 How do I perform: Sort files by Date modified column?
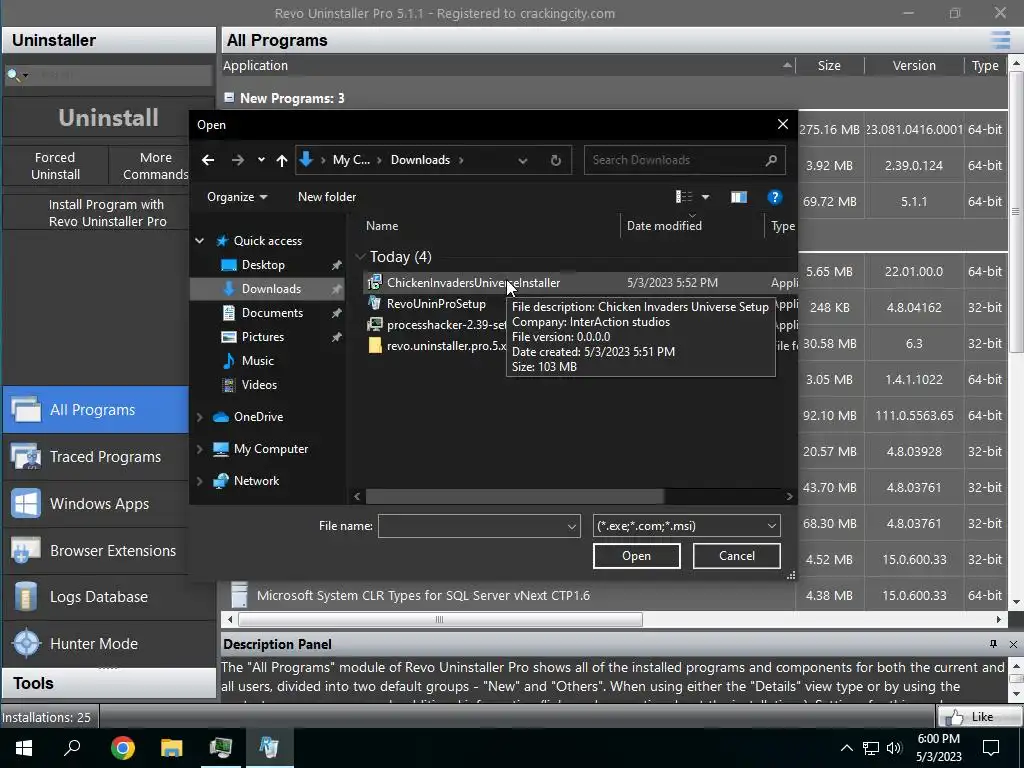click(x=664, y=226)
